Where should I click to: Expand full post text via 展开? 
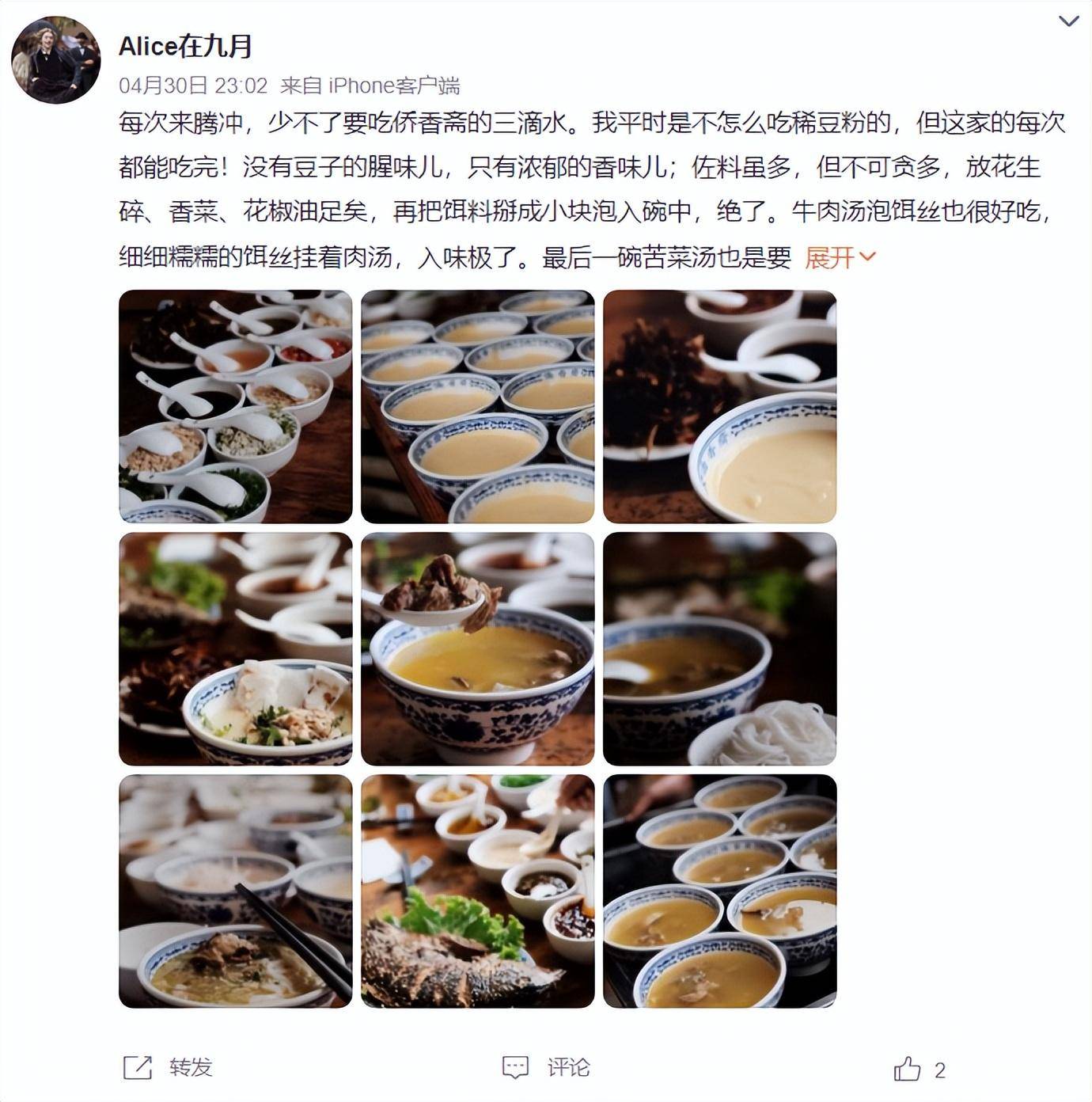(829, 257)
